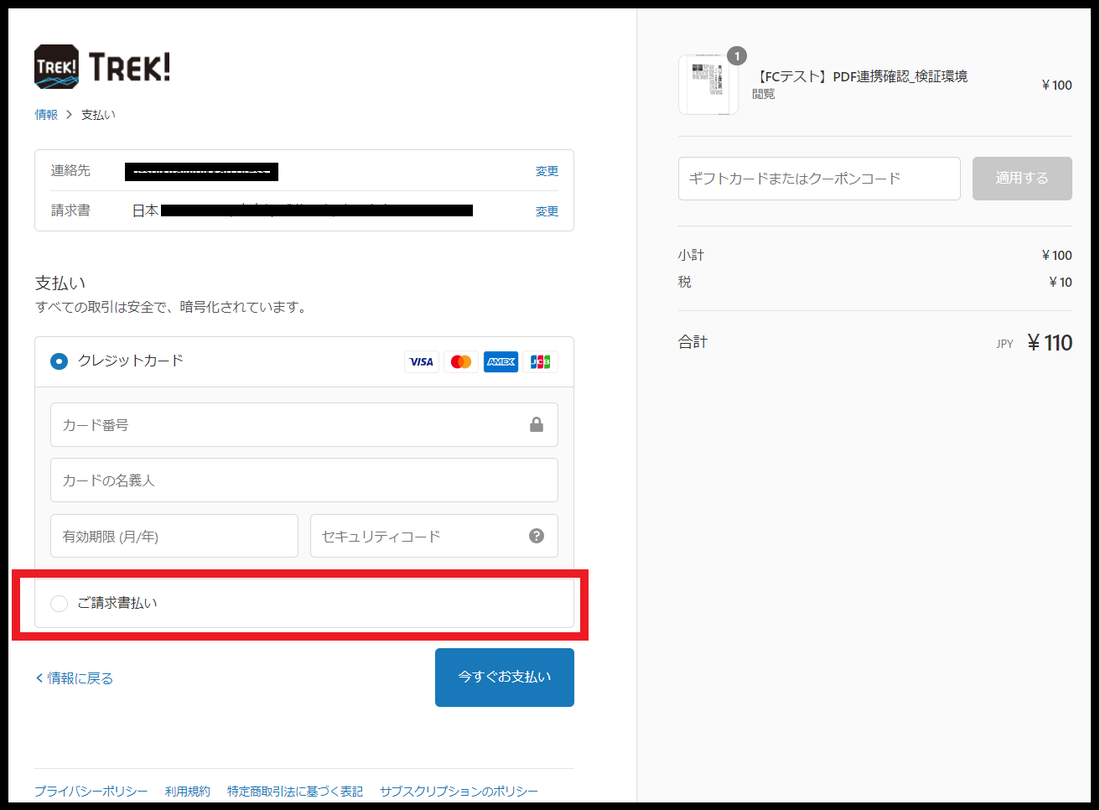Click the 情報 breadcrumb link
1100x810 pixels.
[x=46, y=114]
